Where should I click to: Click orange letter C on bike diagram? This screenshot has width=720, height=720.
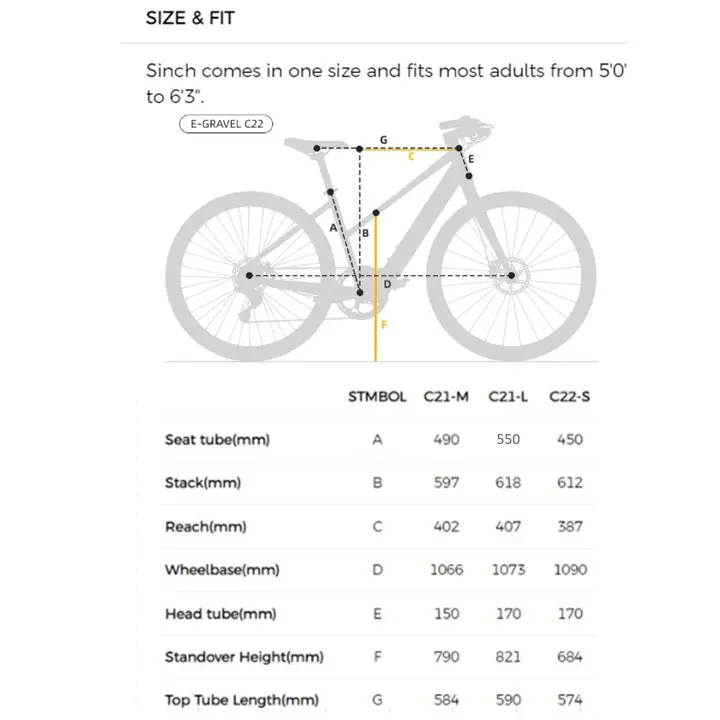(x=411, y=157)
